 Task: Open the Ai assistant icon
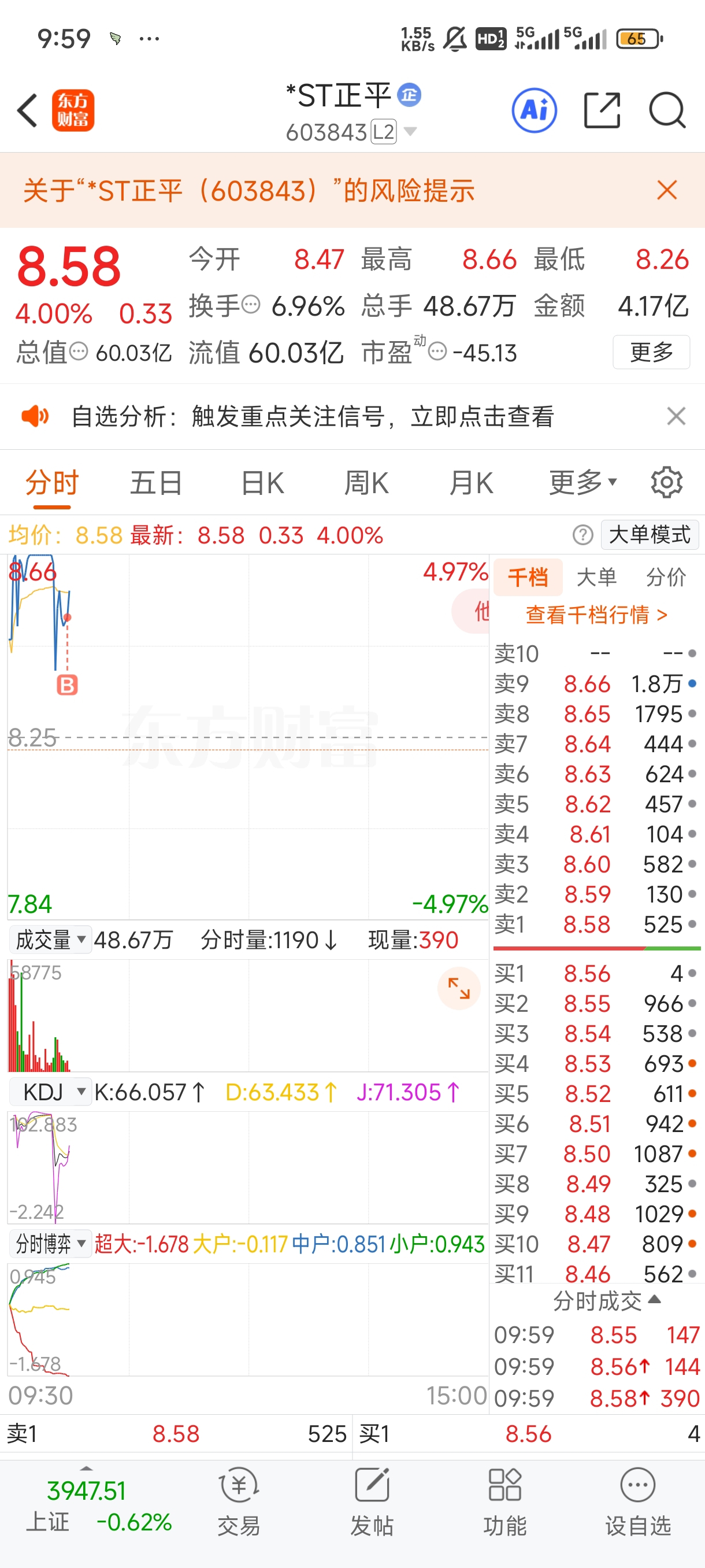click(534, 110)
